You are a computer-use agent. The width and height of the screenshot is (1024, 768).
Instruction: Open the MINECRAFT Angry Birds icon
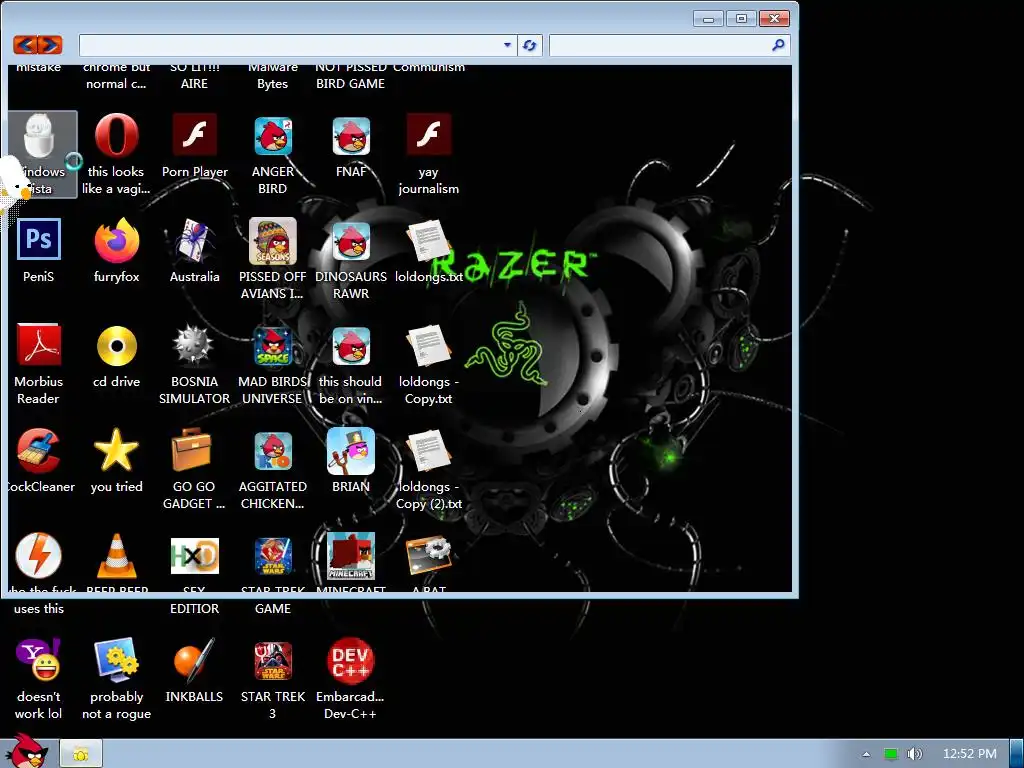[351, 556]
